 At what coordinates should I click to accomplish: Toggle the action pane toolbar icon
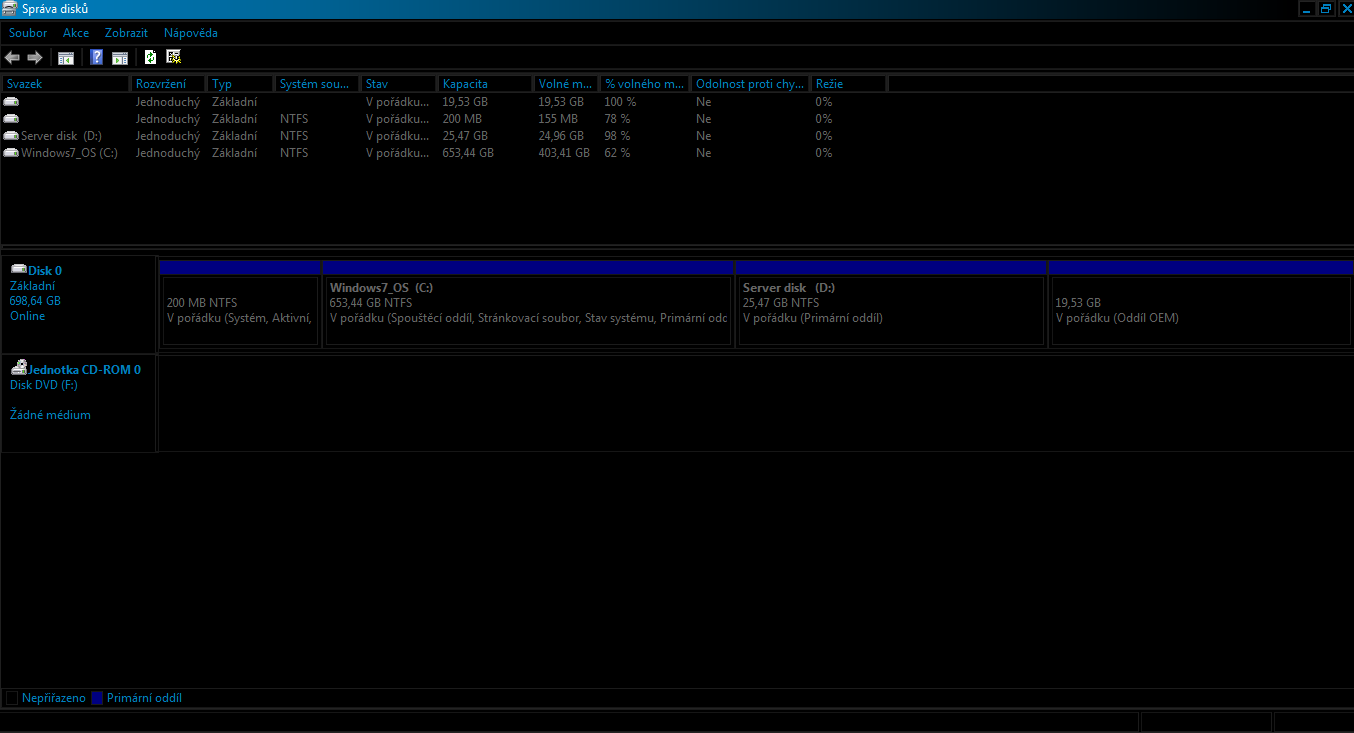(120, 57)
